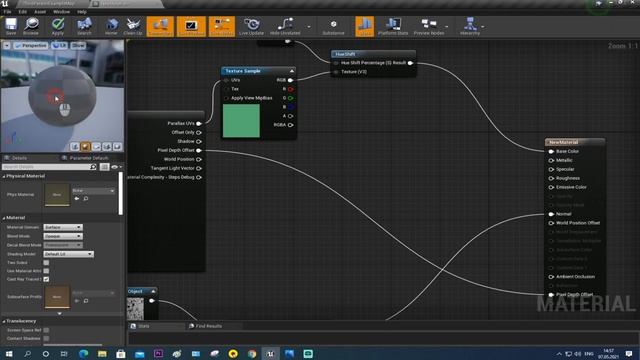This screenshot has width=640, height=360.
Task: Toggle Use Material Attributes checkbox
Action: [46, 271]
